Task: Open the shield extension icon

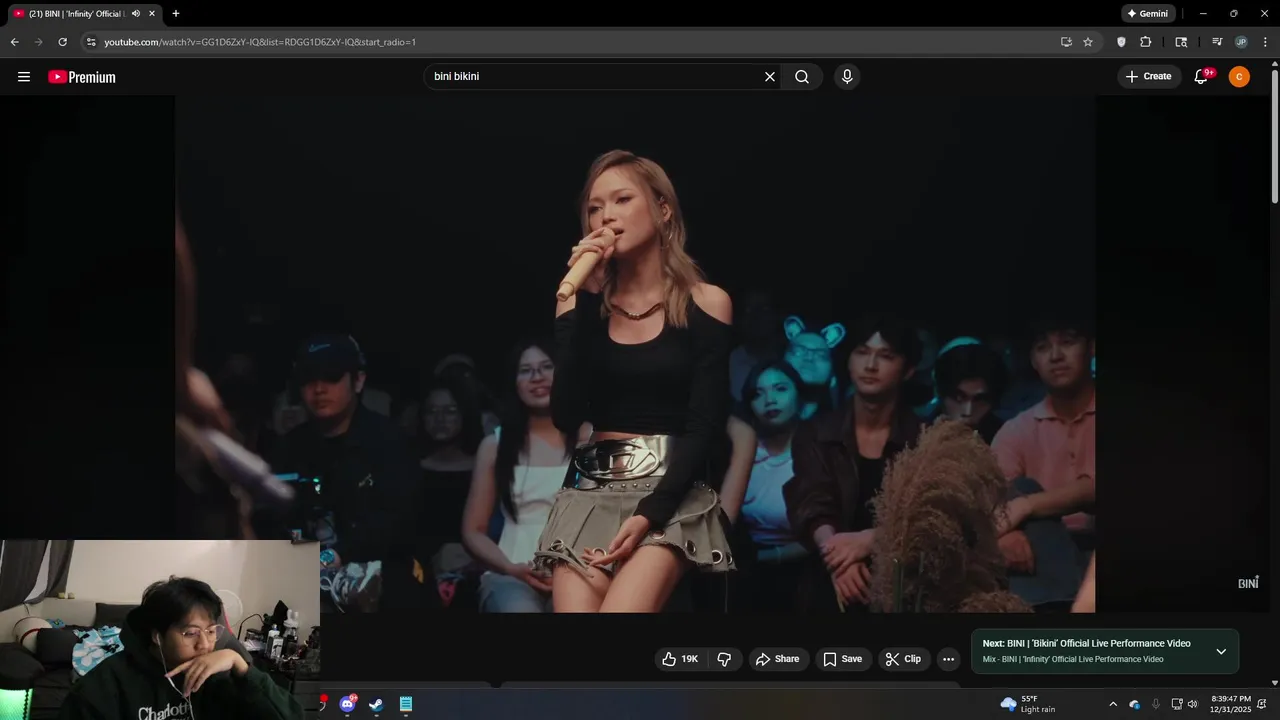Action: [x=1121, y=42]
